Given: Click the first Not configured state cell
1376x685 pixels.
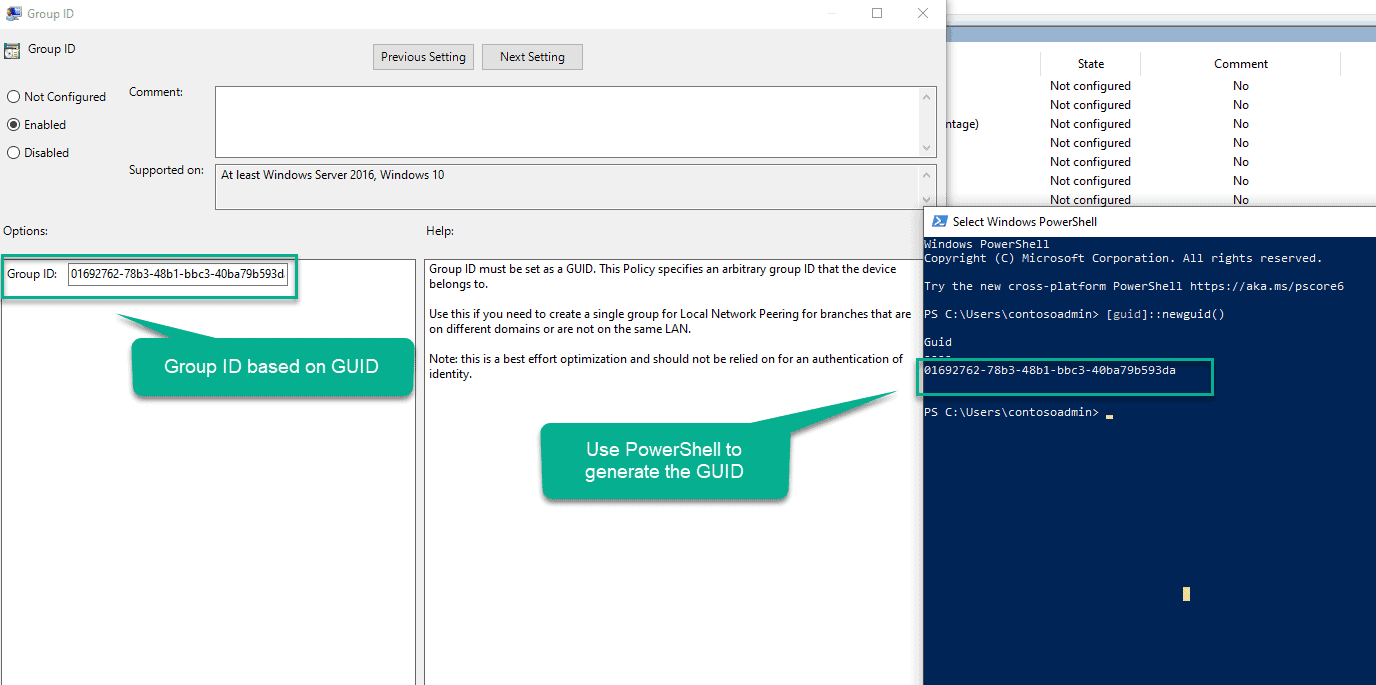Looking at the screenshot, I should 1090,86.
